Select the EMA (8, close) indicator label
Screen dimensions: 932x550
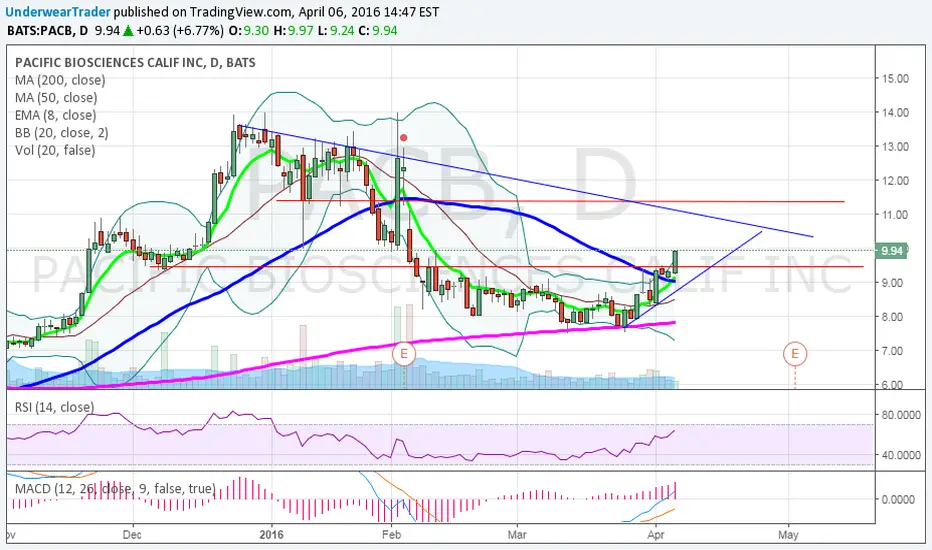click(x=55, y=115)
